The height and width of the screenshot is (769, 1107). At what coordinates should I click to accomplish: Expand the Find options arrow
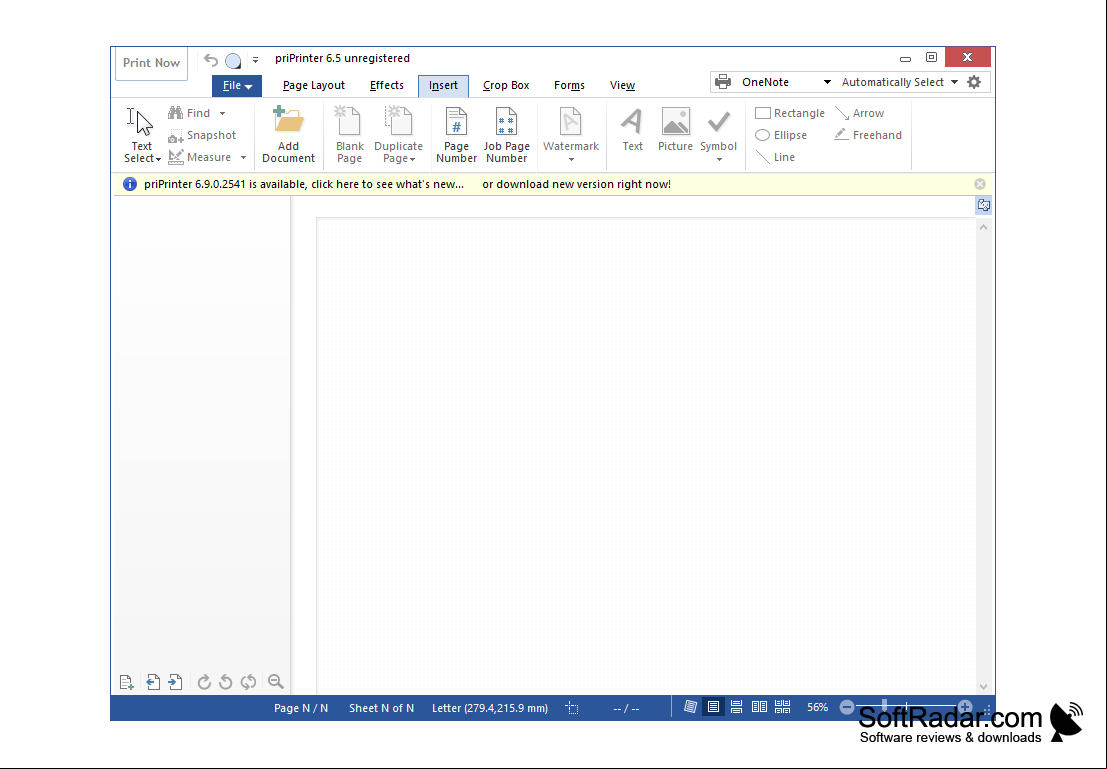coord(222,113)
